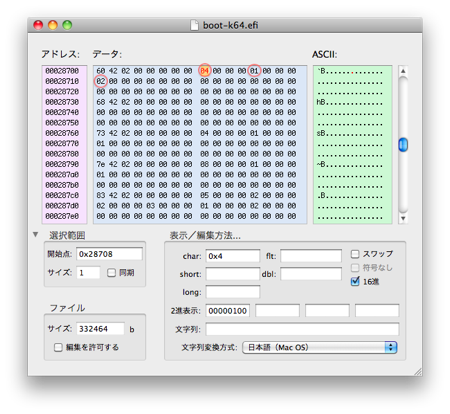The width and height of the screenshot is (450, 414).
Task: Click address 00028750
Action: pos(62,123)
